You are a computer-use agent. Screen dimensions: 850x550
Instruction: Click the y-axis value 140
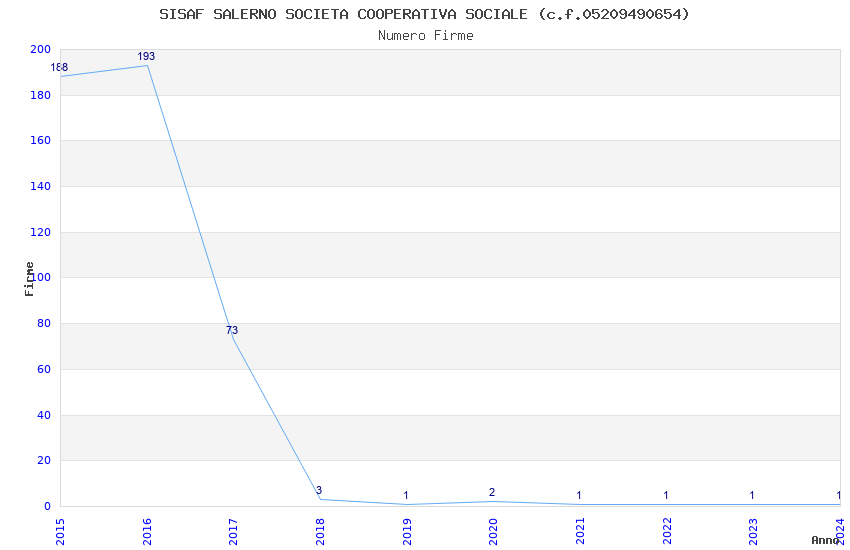[x=41, y=186]
